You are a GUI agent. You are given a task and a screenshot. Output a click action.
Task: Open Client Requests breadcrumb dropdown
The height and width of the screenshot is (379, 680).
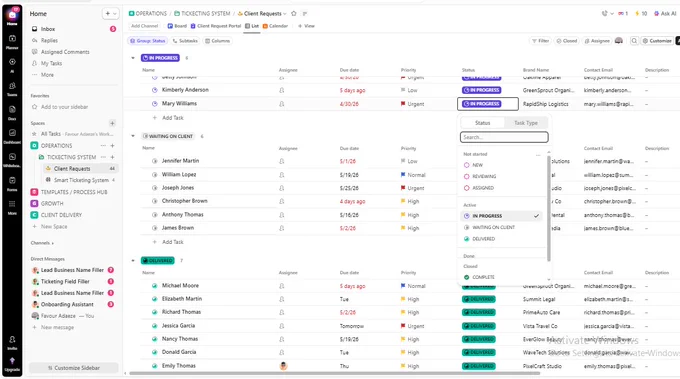284,14
